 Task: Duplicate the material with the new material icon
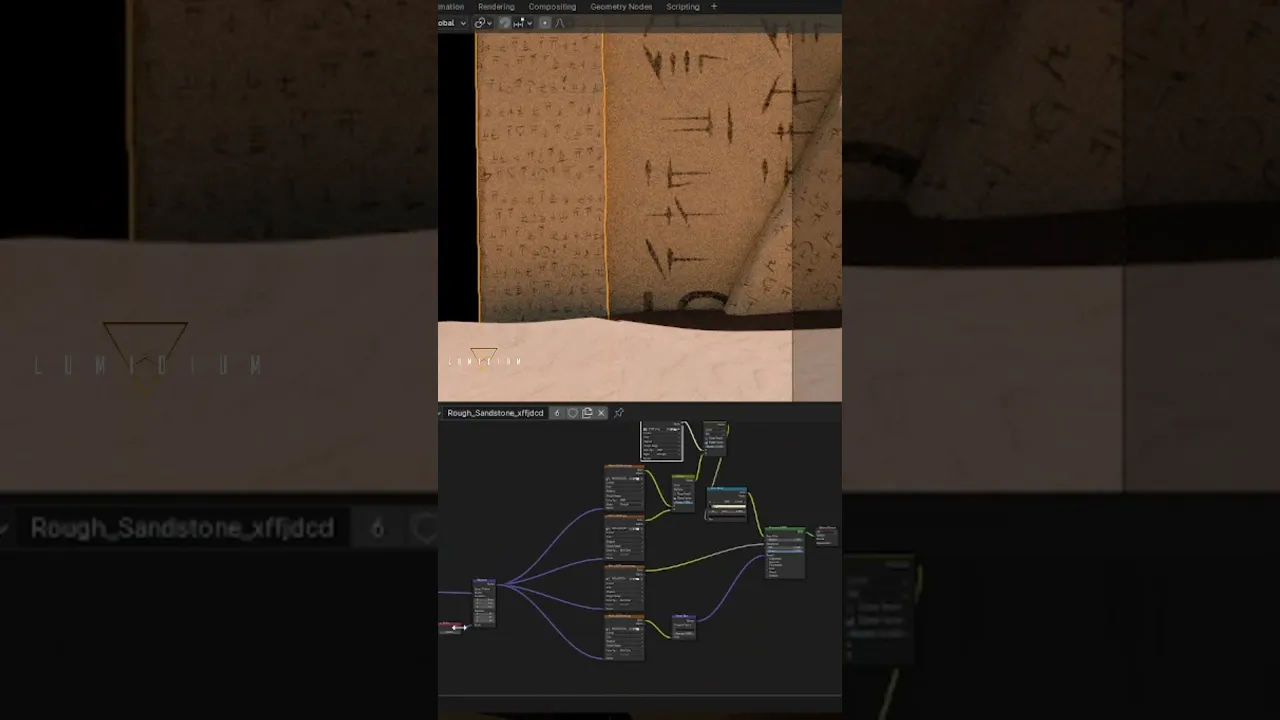coord(587,413)
